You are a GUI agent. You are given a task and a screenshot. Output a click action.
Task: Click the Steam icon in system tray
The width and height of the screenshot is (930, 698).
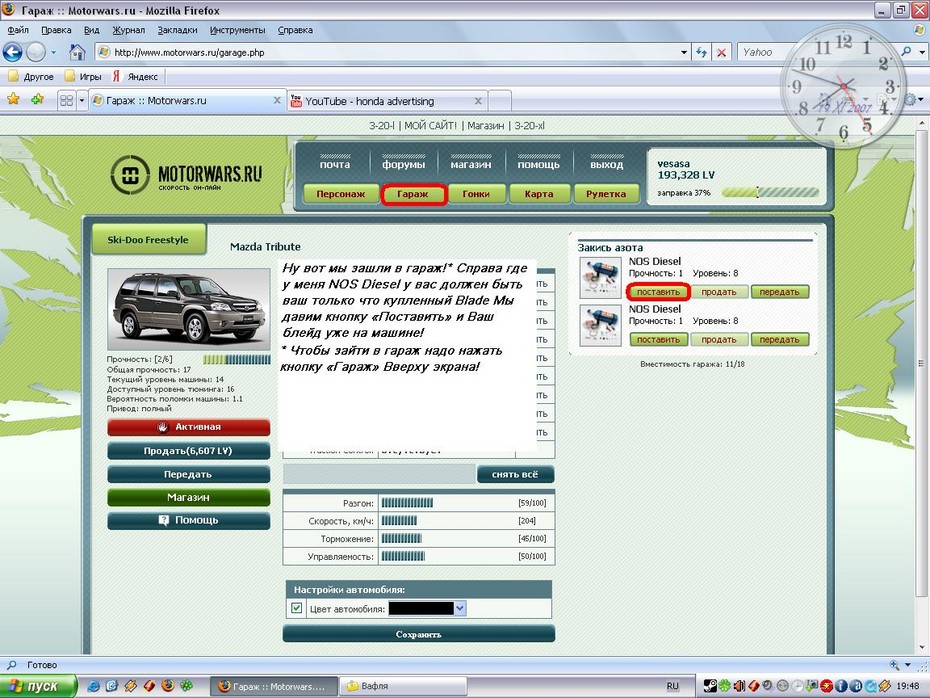[709, 686]
